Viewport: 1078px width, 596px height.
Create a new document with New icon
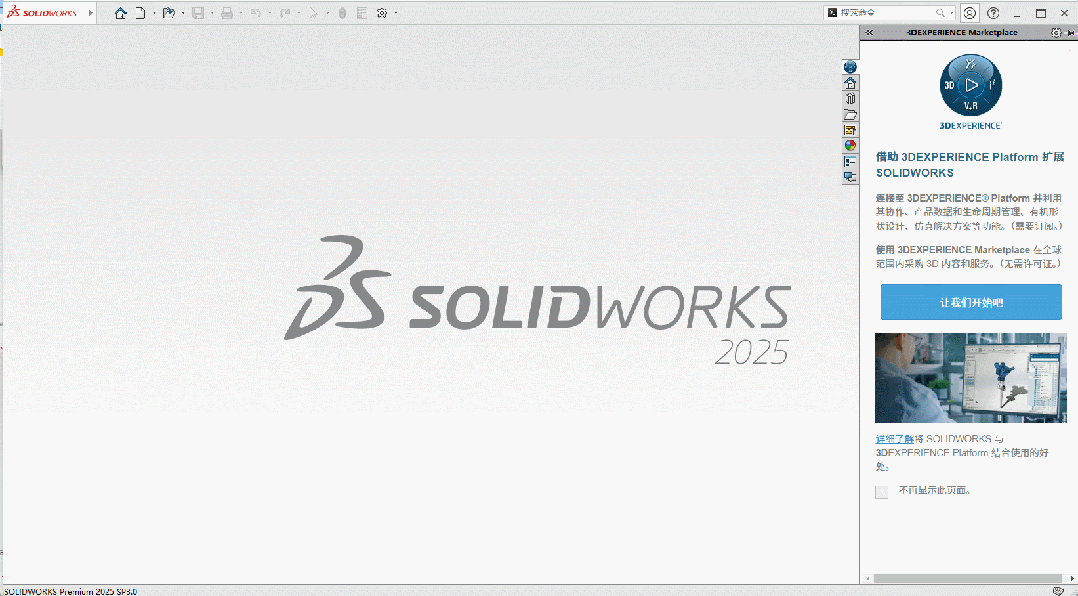coord(140,12)
